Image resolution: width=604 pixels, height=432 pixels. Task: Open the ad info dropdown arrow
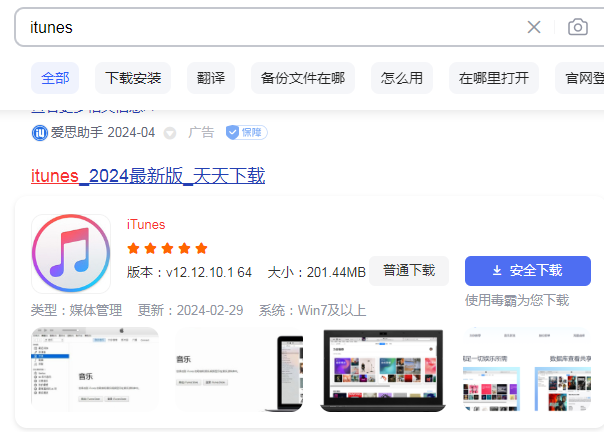coord(170,133)
